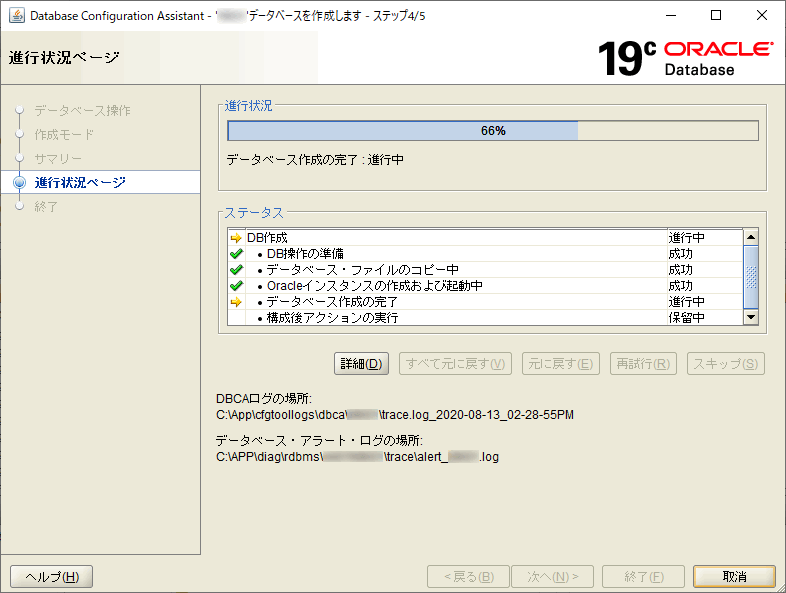Click the 再試行(R) retry button
This screenshot has height=593, width=786.
[643, 363]
